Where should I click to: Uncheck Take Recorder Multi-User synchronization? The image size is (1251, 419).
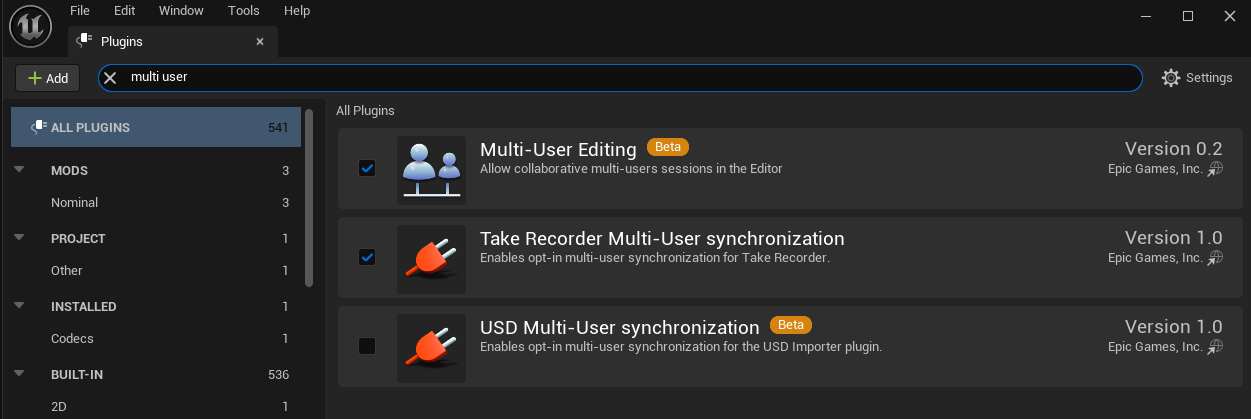[x=367, y=257]
